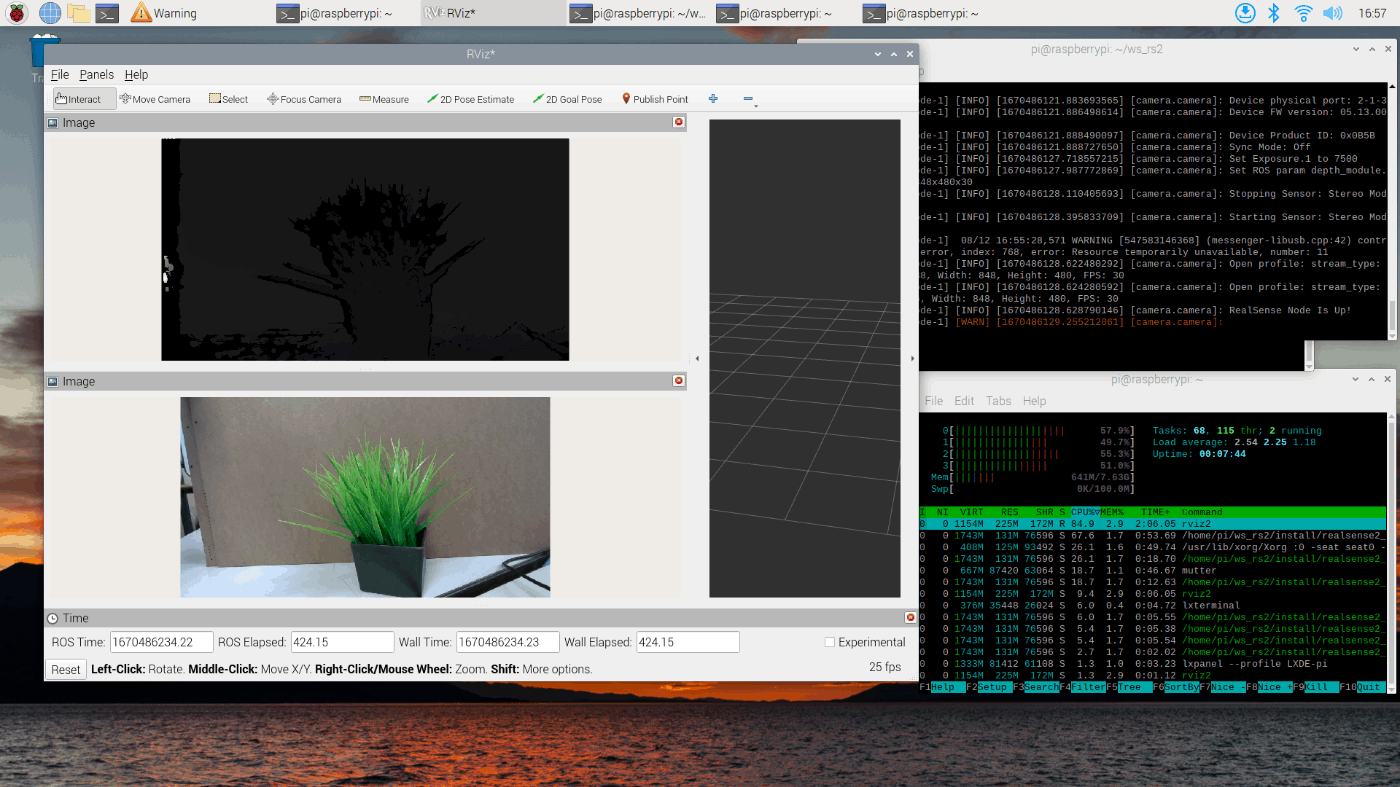Screen dimensions: 1400x787
Task: Select the Interact tool in RViz
Action: [82, 99]
